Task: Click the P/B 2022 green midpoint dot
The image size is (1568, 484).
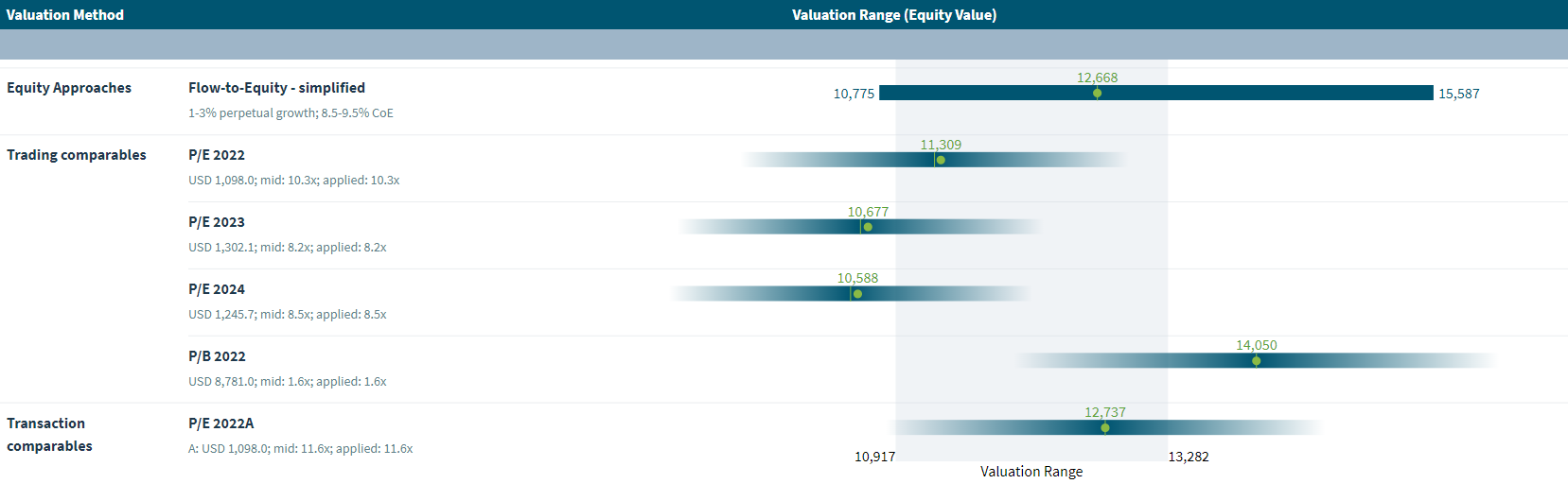Action: tap(1256, 361)
